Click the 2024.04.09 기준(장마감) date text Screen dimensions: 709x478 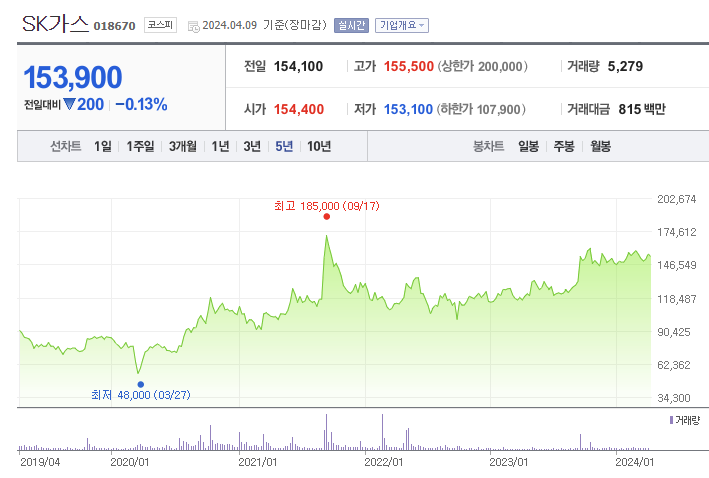[265, 25]
